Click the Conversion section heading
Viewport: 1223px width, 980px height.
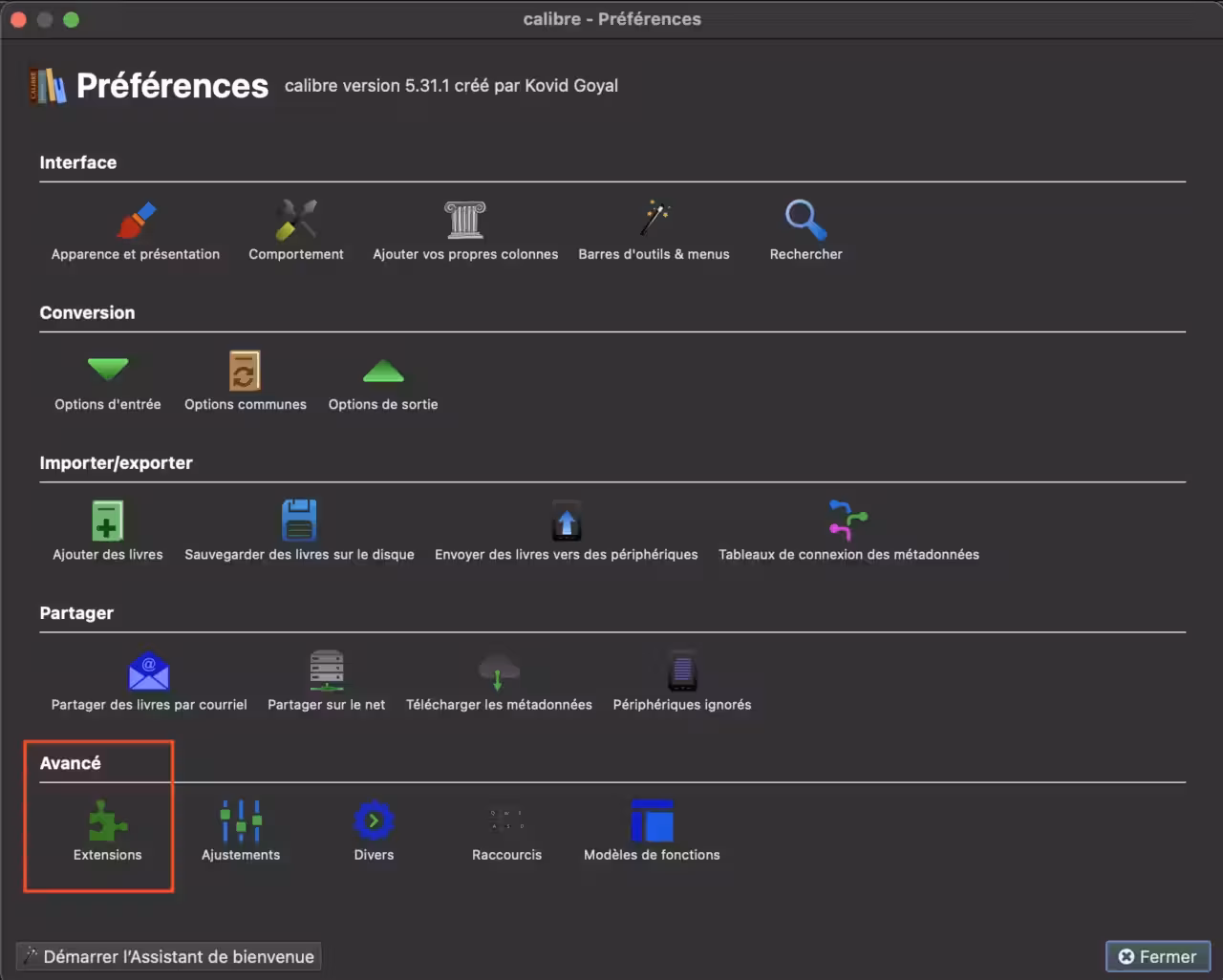pyautogui.click(x=87, y=312)
